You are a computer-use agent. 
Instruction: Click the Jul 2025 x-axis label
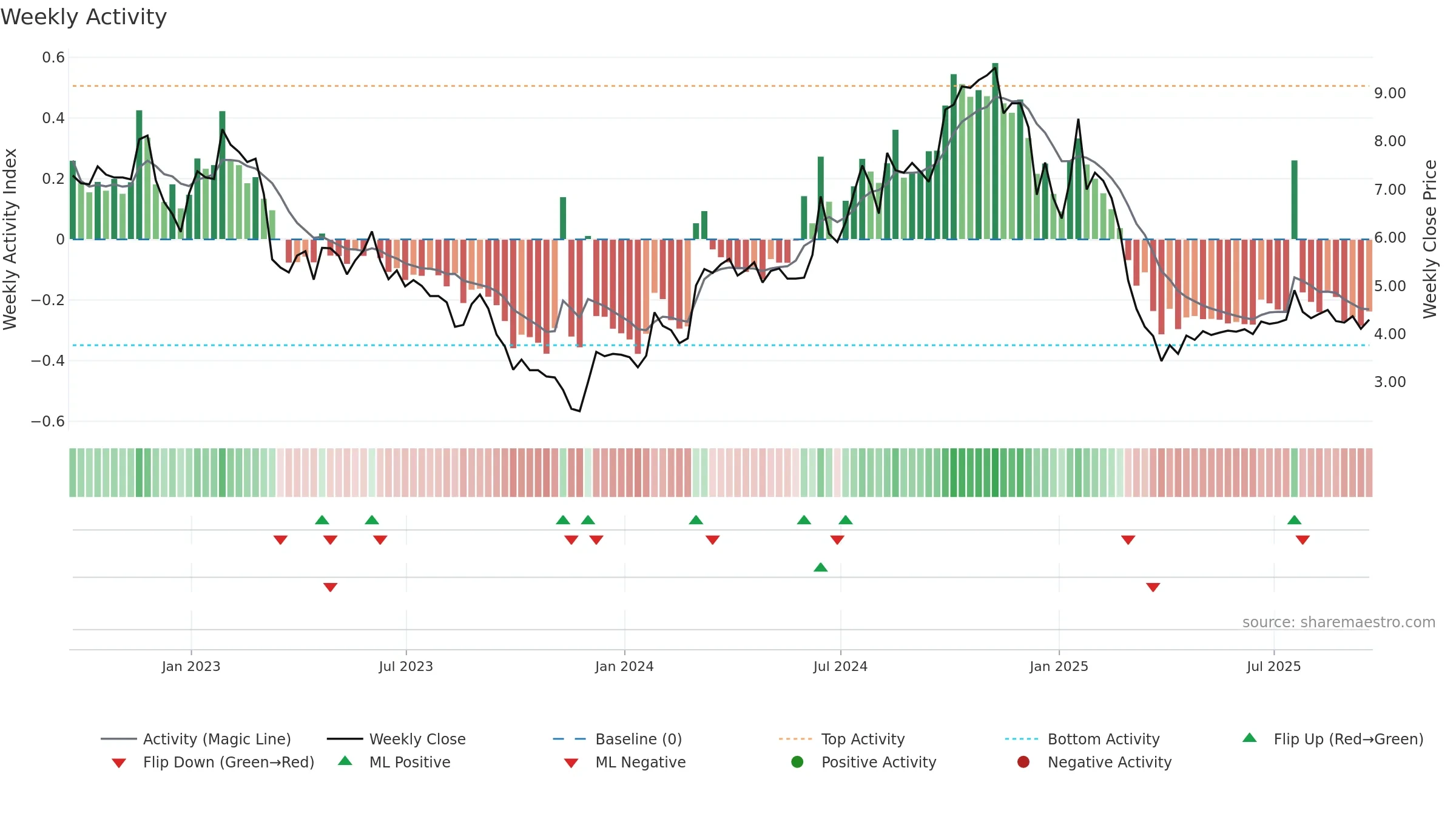click(x=1274, y=666)
